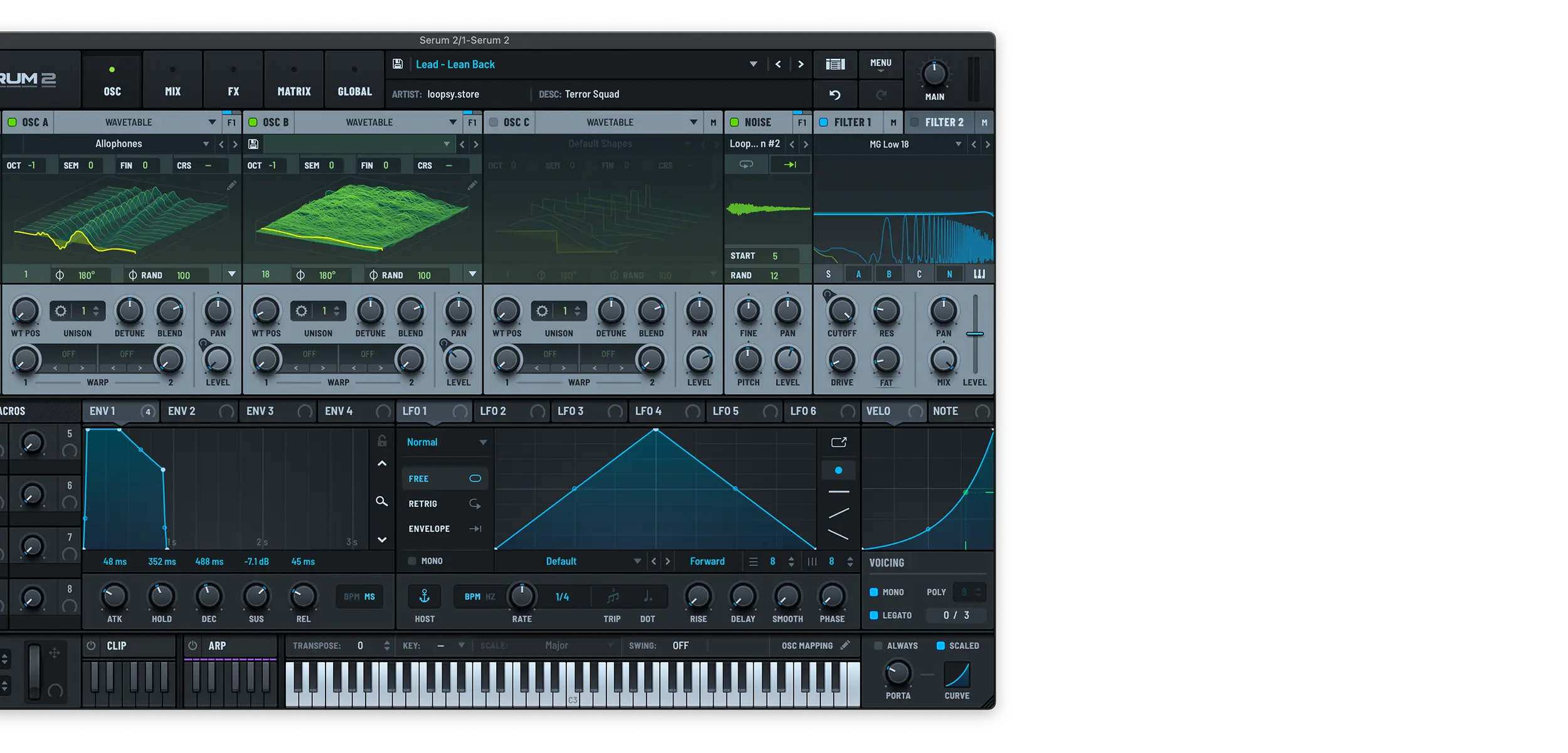Screen dimensions: 1568x753
Task: Enable porta ALWAYS checkbox
Action: click(x=878, y=646)
